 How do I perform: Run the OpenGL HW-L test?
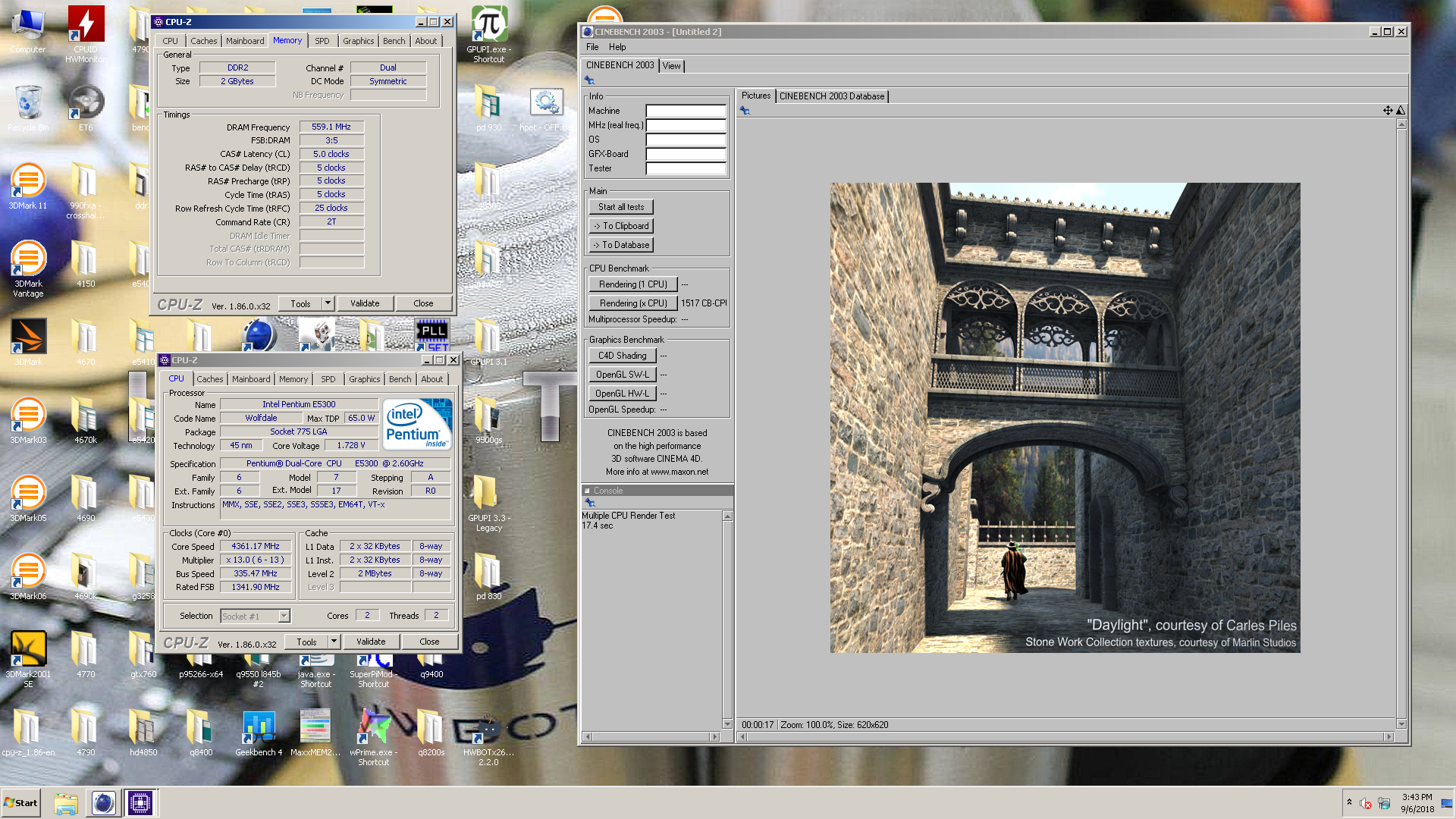click(x=623, y=394)
